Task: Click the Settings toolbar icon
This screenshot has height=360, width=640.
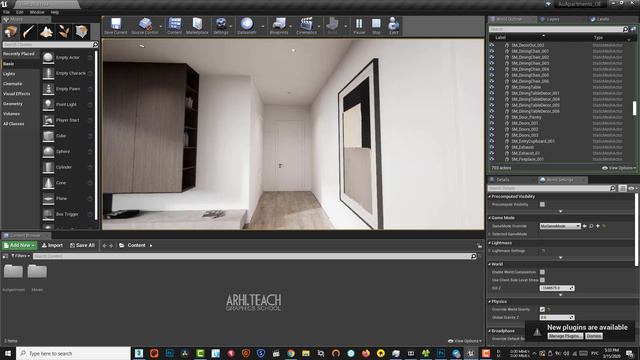Action: [x=221, y=26]
